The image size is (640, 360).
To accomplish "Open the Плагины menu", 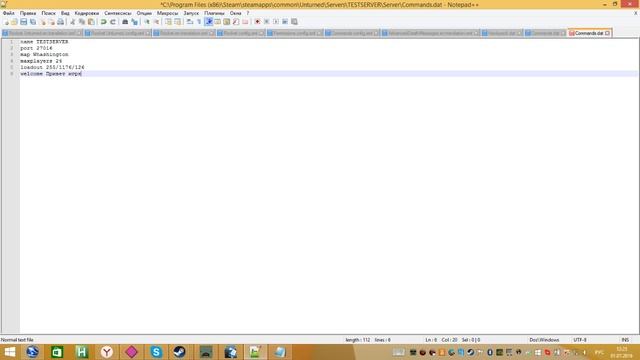I will point(214,13).
